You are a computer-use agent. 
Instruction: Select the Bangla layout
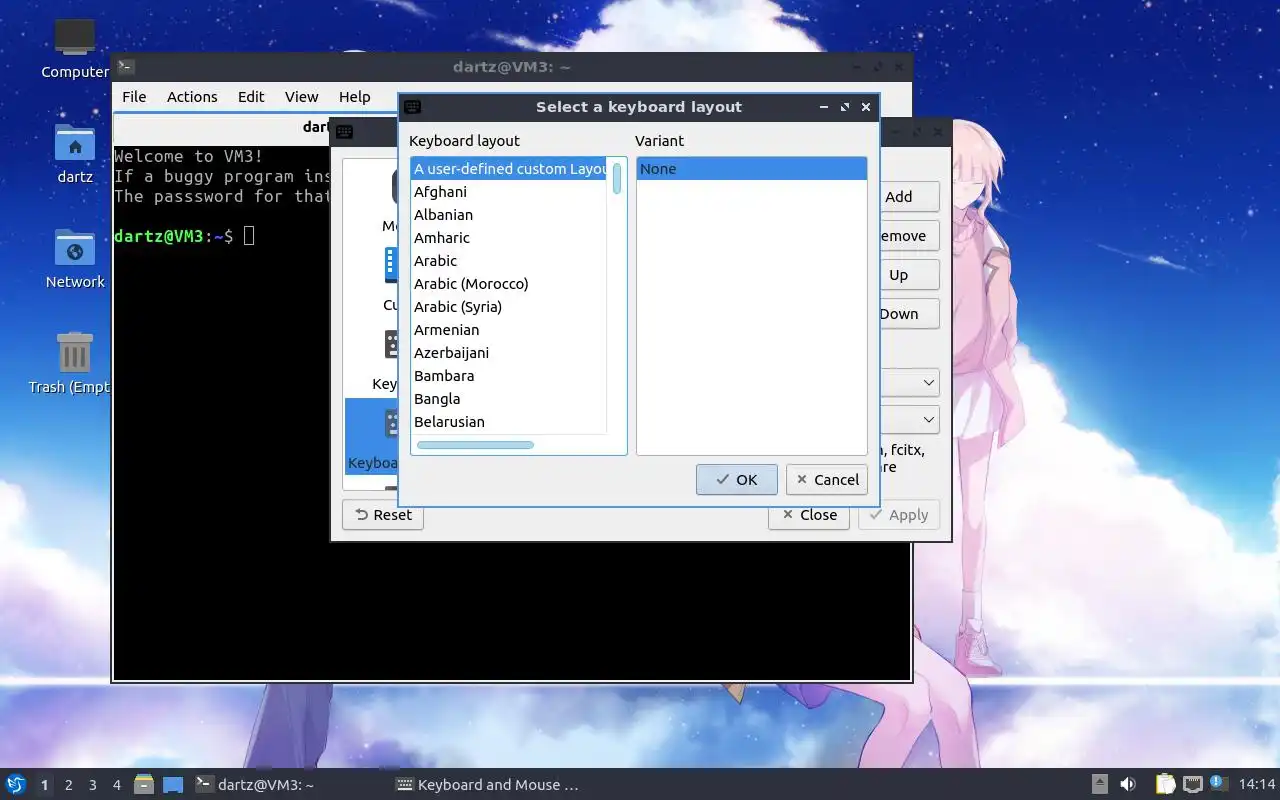coord(508,399)
